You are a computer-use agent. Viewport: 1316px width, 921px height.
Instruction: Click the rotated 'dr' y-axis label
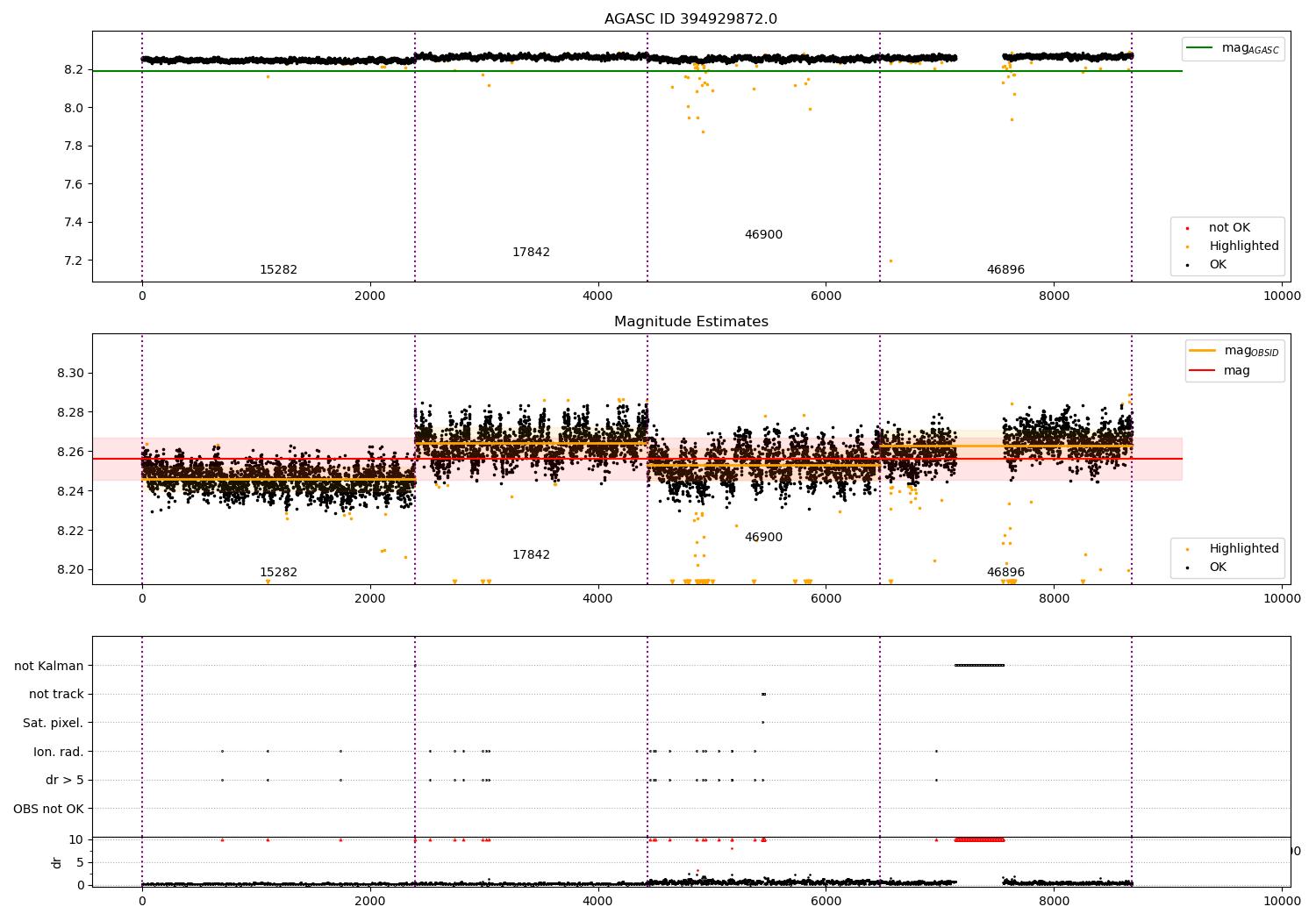[x=57, y=862]
